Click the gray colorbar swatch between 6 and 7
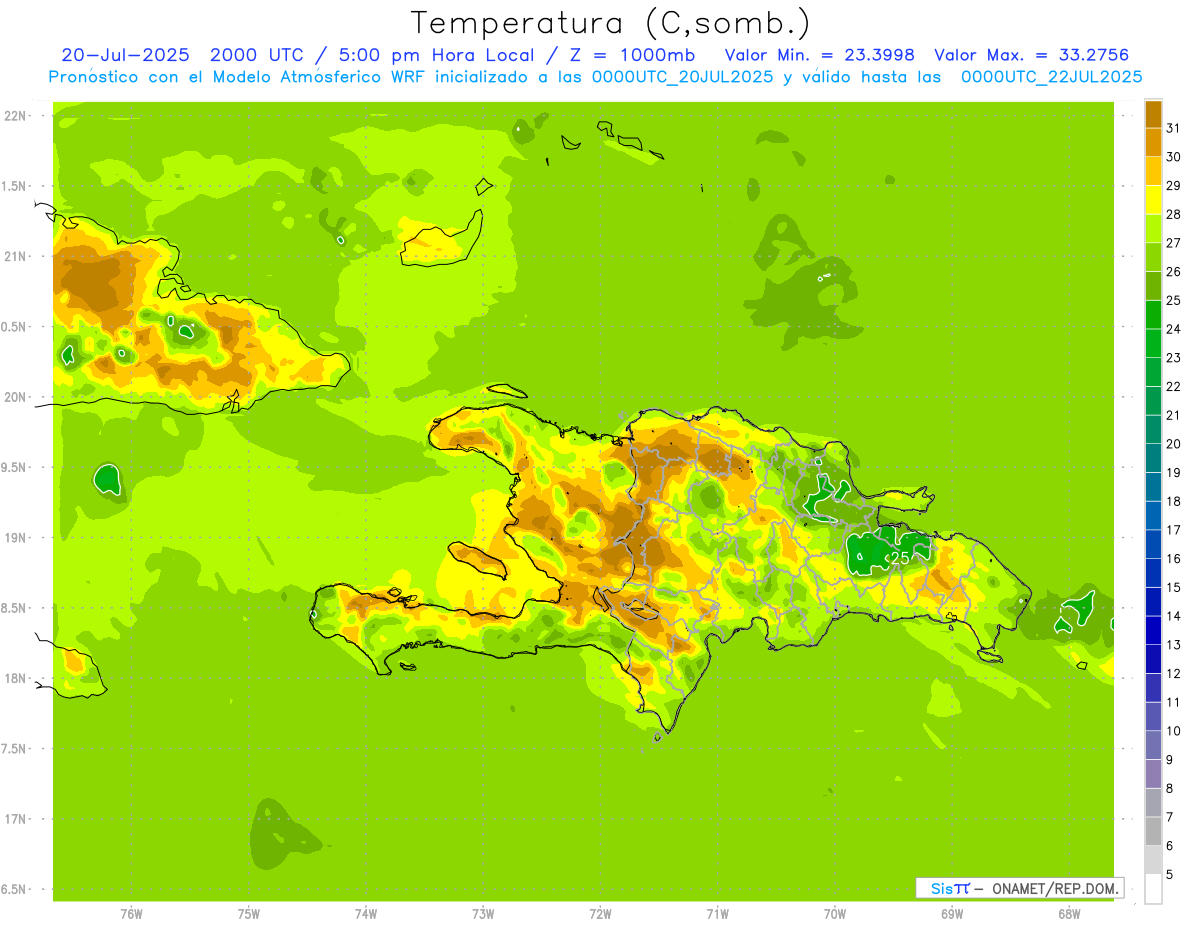Screen dimensions: 1200x927 [1153, 832]
